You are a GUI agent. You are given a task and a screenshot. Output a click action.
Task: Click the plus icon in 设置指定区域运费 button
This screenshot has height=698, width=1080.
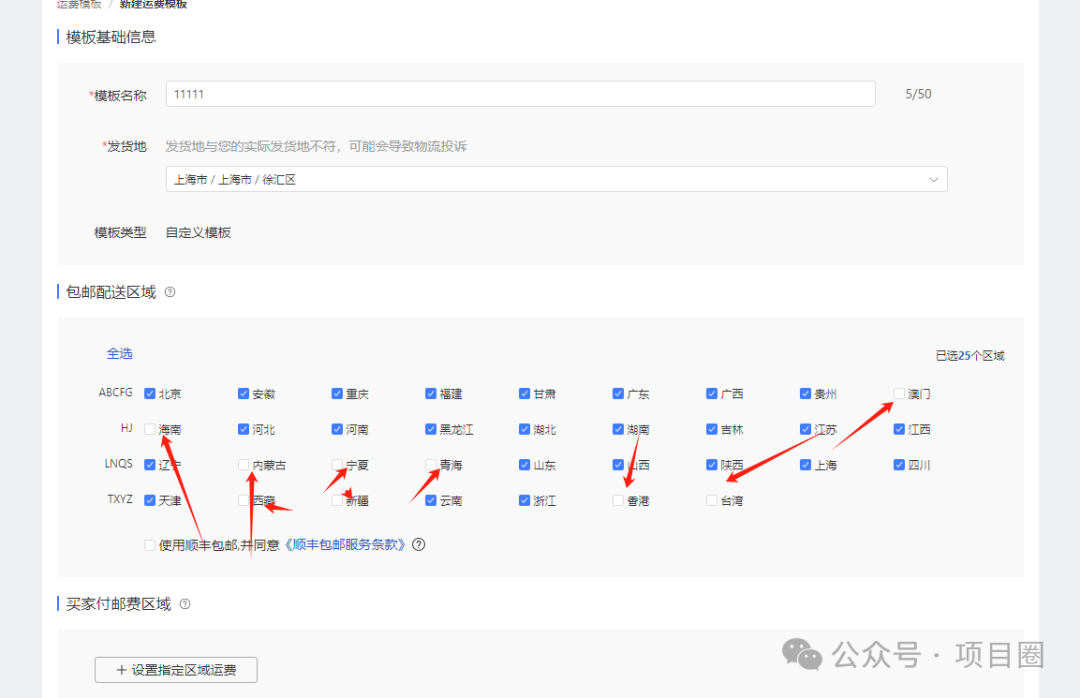[122, 670]
